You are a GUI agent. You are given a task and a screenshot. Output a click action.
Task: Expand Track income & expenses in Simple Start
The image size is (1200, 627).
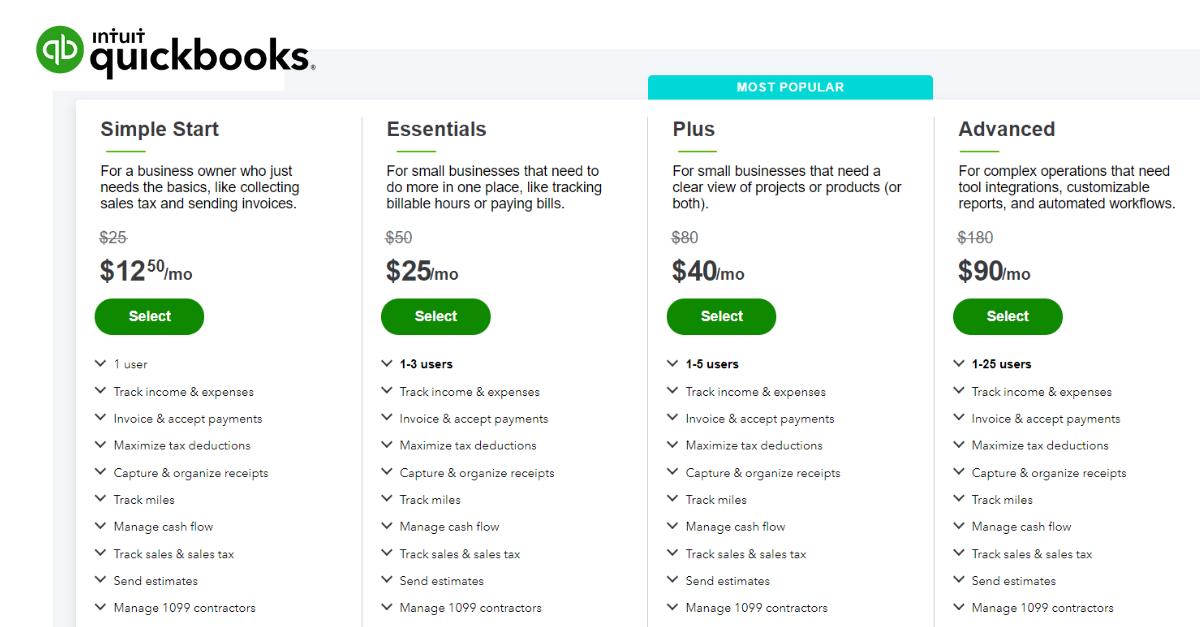(x=184, y=391)
